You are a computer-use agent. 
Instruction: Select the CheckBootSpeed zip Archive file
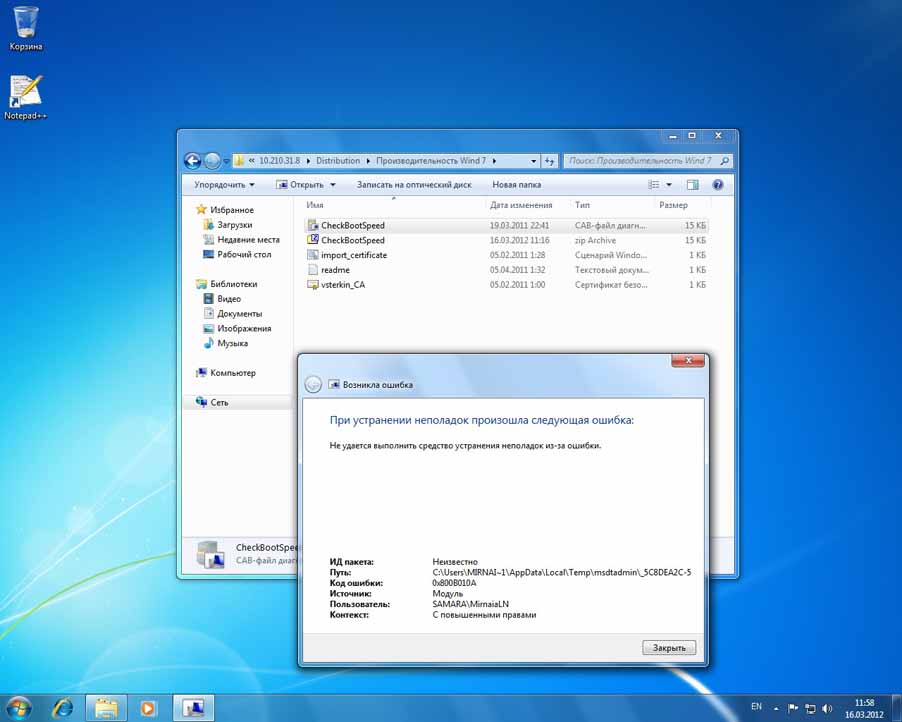click(x=352, y=240)
